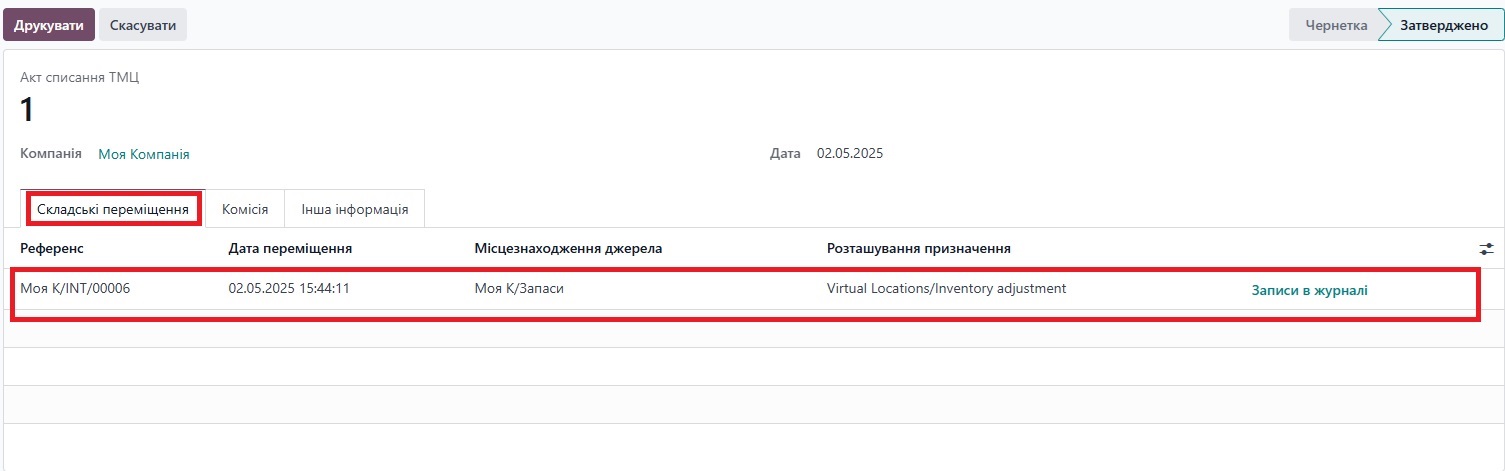Click the document number title 1
This screenshot has width=1505, height=471.
[x=28, y=109]
